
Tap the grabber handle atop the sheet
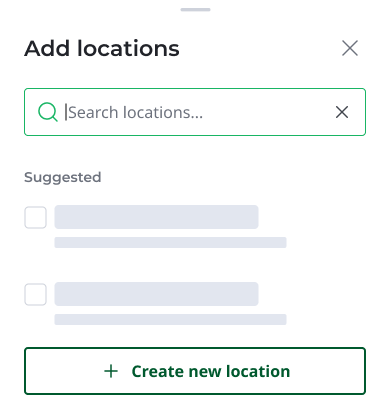pos(195,10)
